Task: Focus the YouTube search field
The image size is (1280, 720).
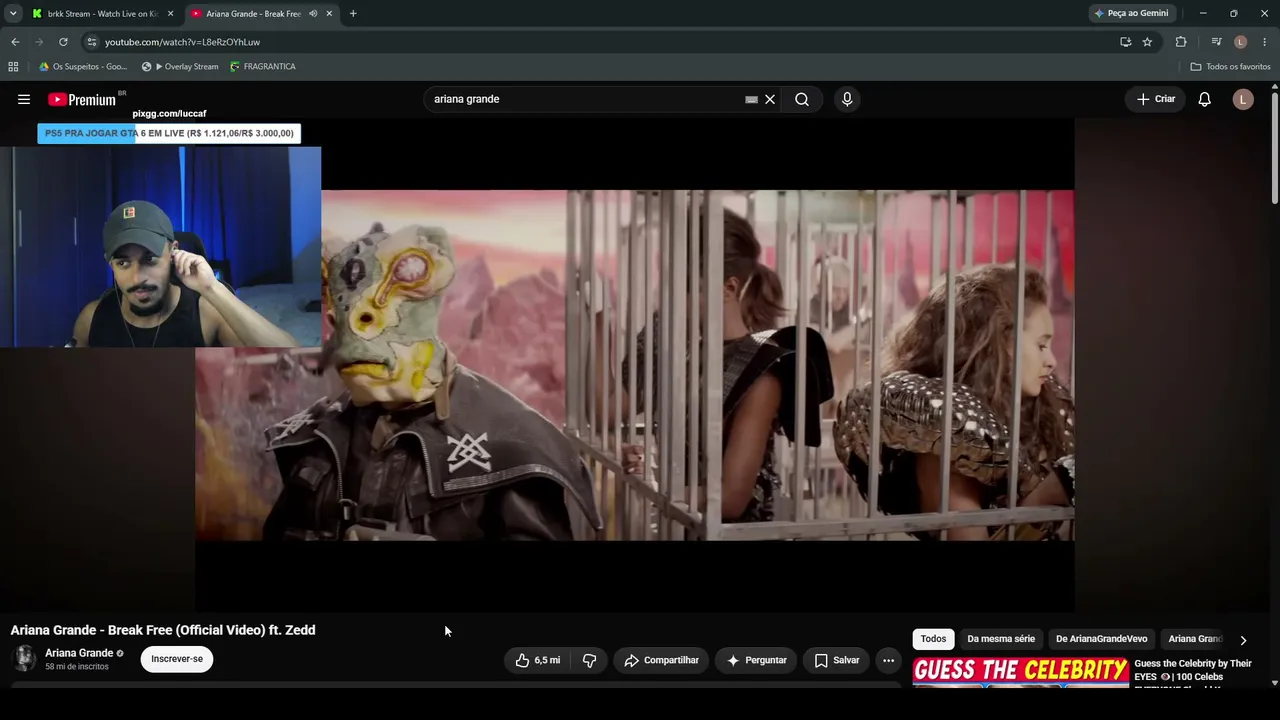Action: pyautogui.click(x=585, y=99)
